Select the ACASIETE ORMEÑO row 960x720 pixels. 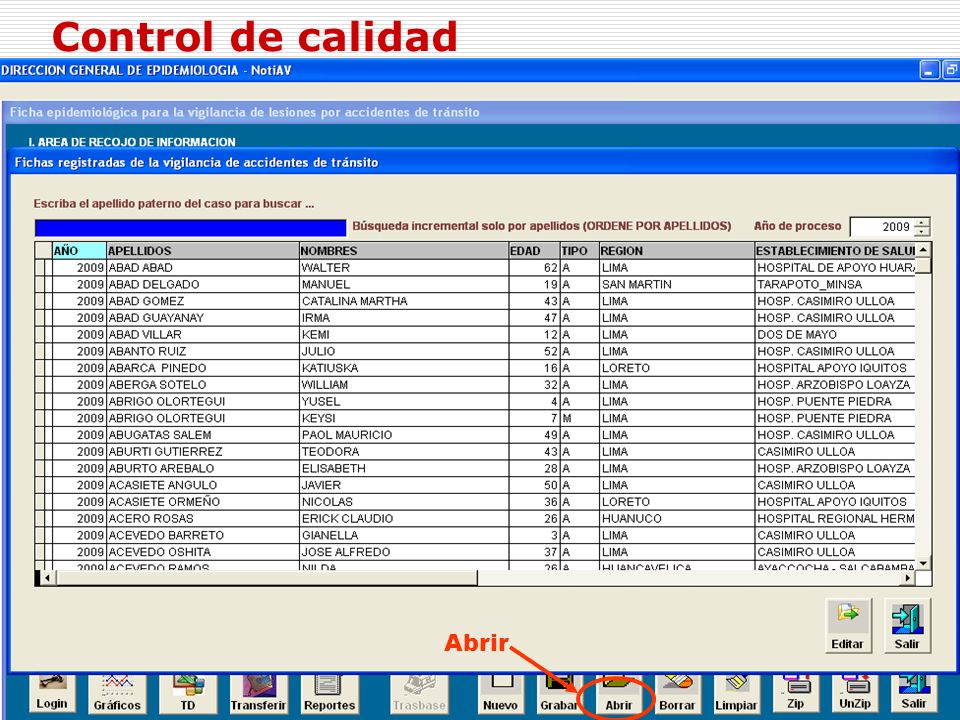[475, 501]
